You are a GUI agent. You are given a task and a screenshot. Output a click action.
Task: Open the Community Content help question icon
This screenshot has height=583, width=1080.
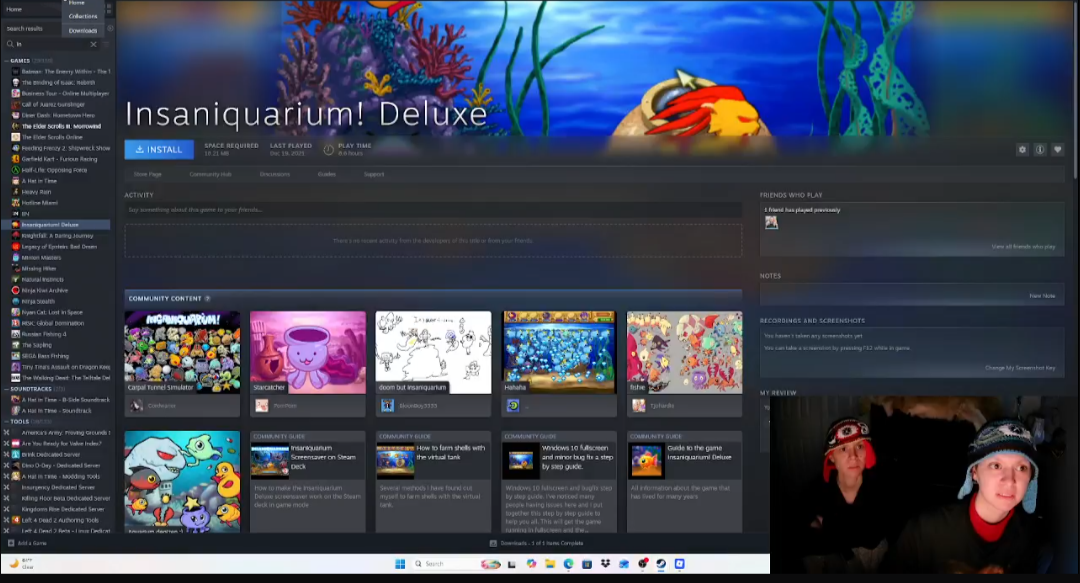(x=207, y=298)
